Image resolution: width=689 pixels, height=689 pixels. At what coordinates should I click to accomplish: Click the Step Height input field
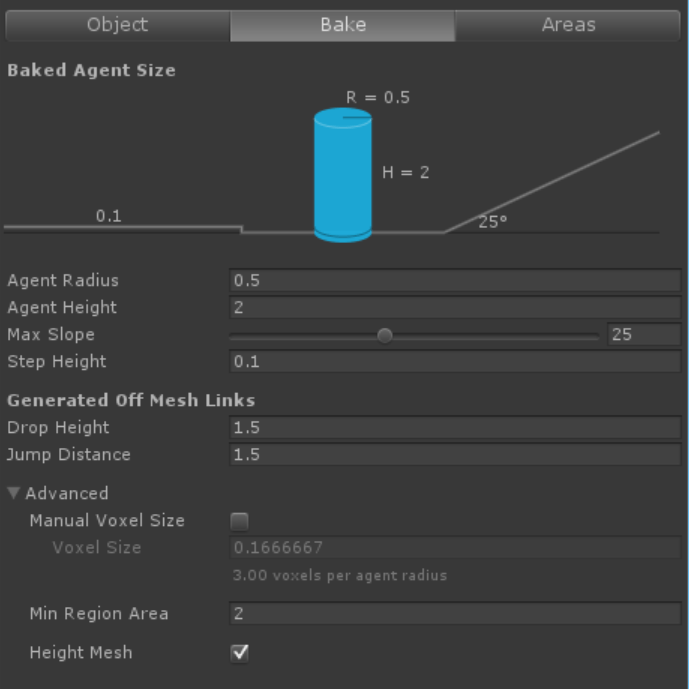tap(455, 362)
